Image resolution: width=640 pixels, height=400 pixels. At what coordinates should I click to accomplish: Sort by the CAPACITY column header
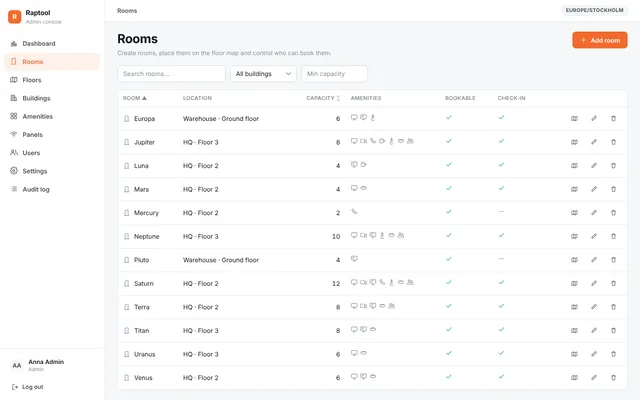pyautogui.click(x=323, y=98)
